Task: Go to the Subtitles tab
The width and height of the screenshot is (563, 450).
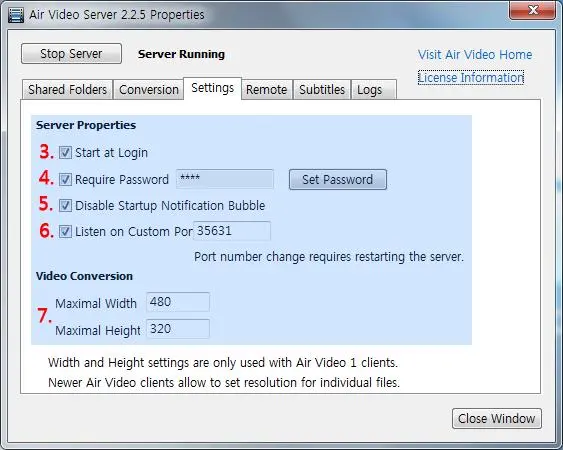Action: tap(322, 89)
